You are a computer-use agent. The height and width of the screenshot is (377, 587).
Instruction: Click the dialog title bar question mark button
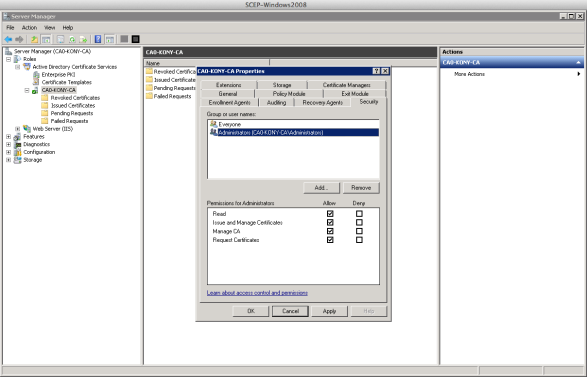[376, 71]
